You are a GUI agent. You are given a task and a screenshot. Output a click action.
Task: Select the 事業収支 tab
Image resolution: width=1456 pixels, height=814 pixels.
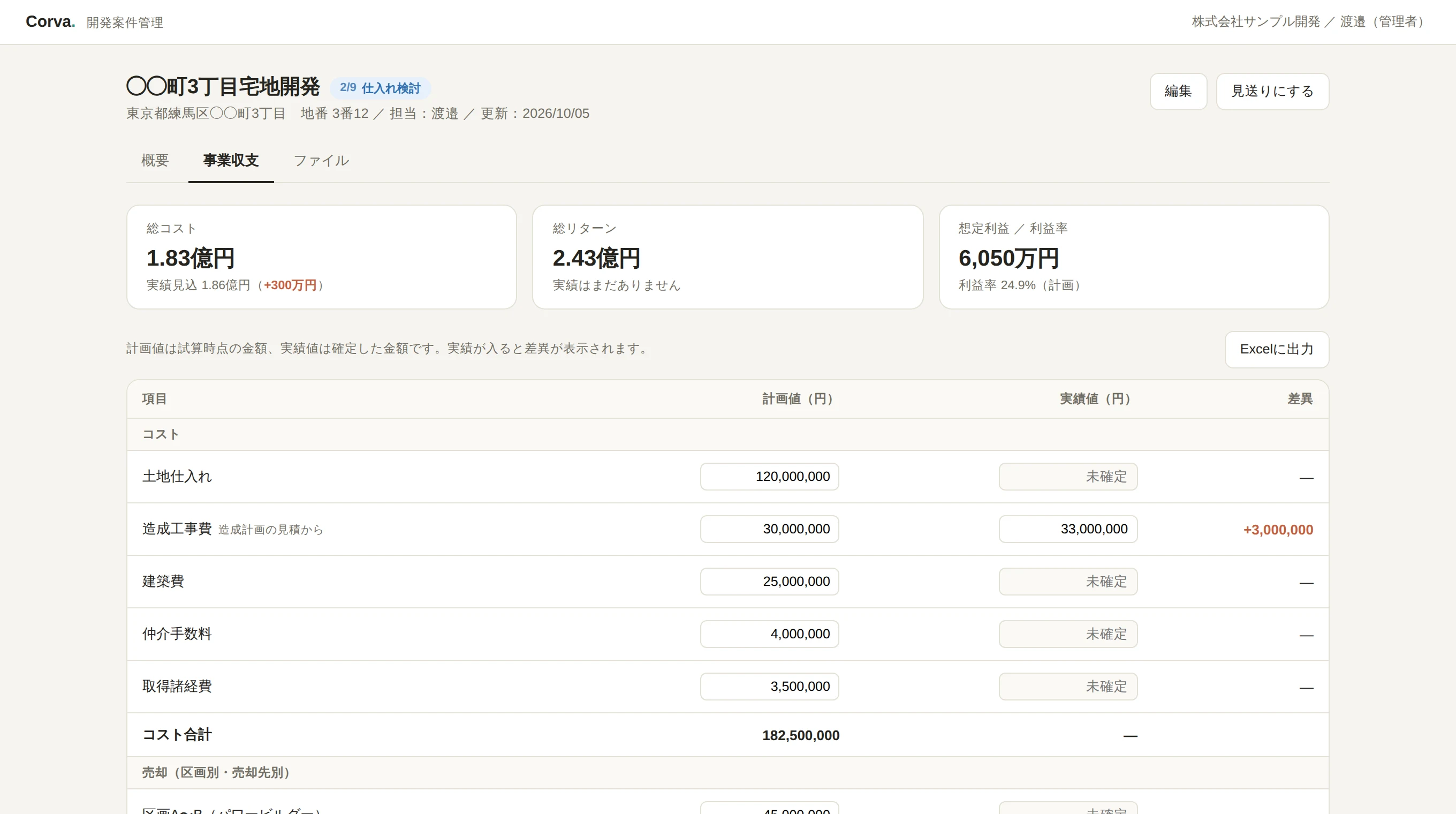(231, 161)
